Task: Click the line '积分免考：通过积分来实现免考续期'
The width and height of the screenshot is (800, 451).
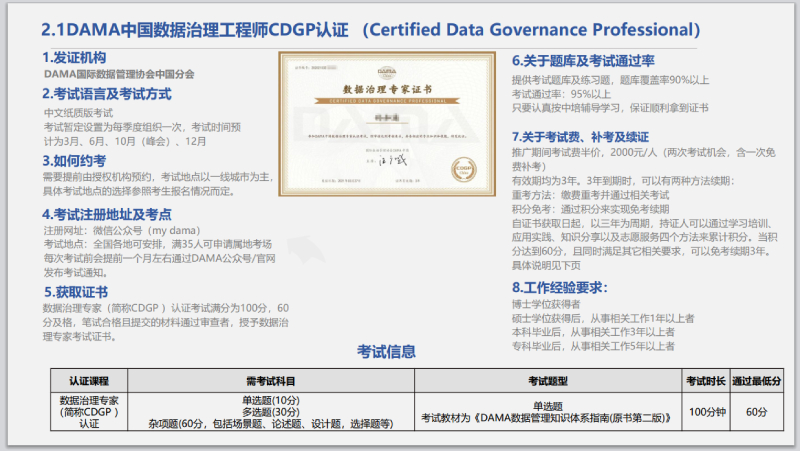Action: coord(590,209)
